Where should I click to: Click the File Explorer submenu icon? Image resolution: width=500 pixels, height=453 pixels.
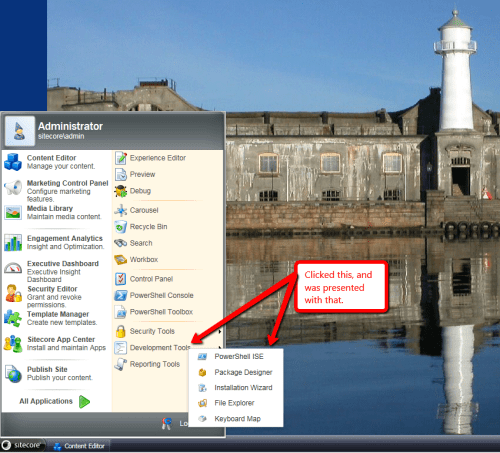202,403
